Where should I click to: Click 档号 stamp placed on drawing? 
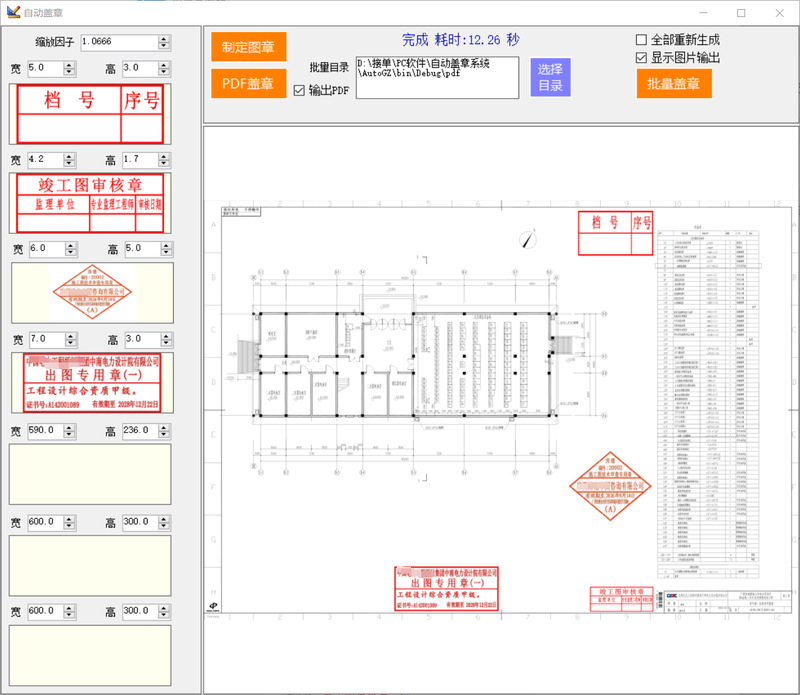point(615,233)
